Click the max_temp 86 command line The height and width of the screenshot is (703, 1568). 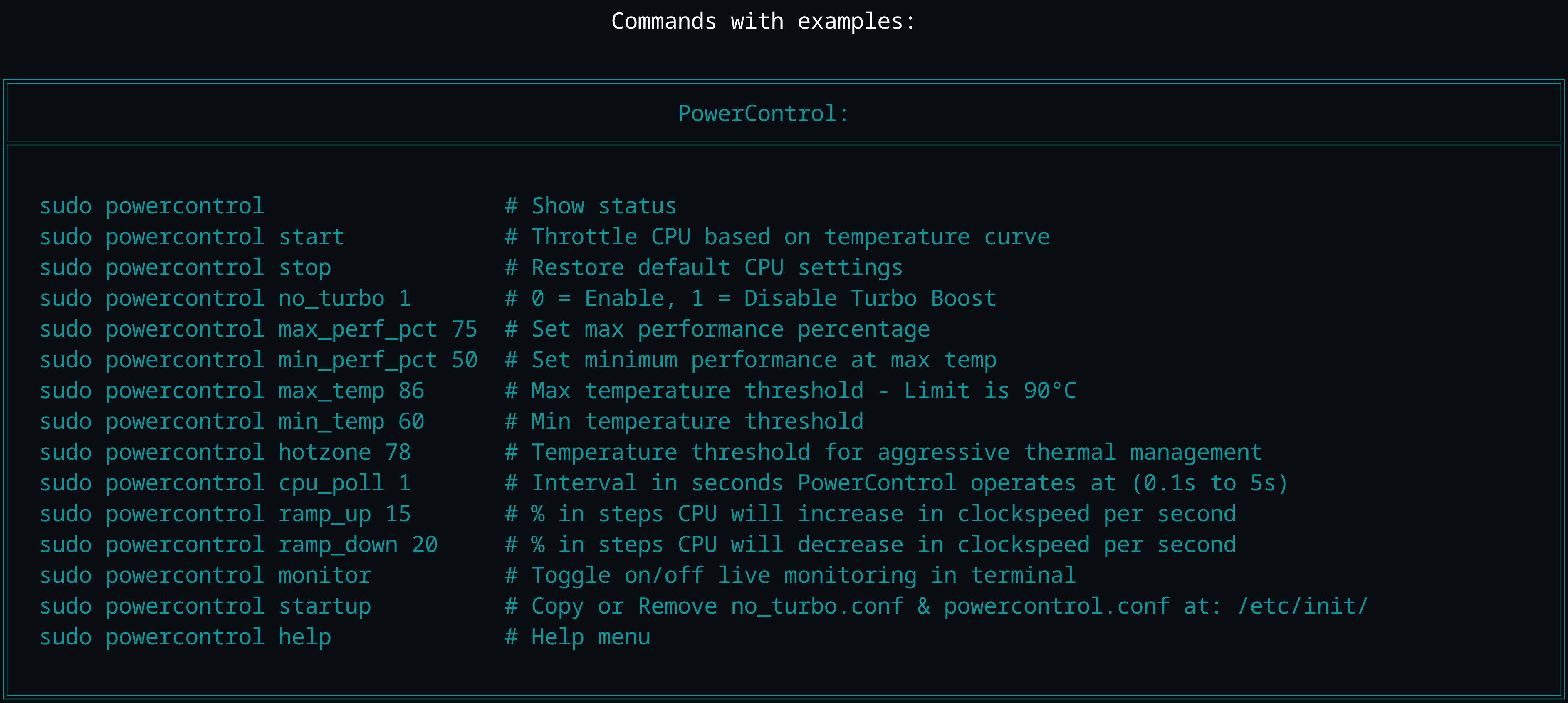[232, 391]
